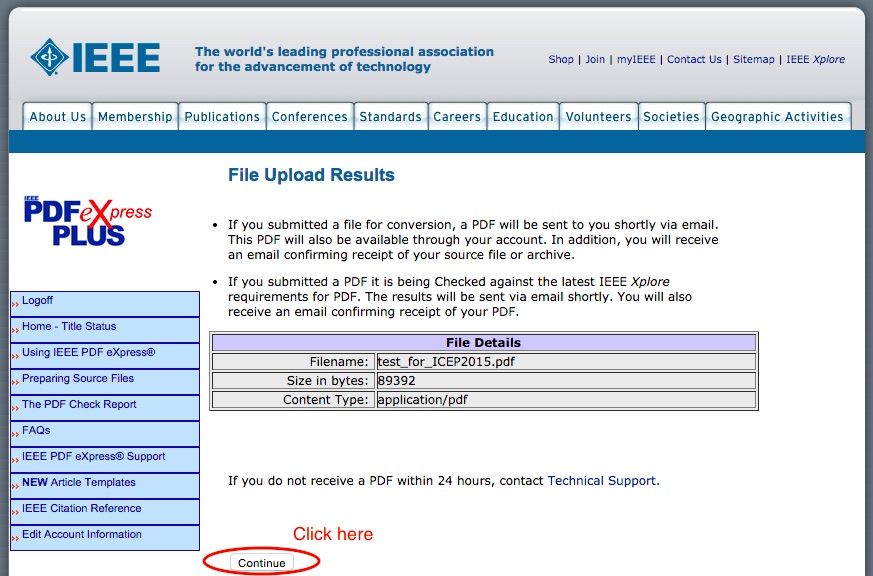View The PDF Check Report page
Image resolution: width=873 pixels, height=576 pixels.
pos(79,405)
